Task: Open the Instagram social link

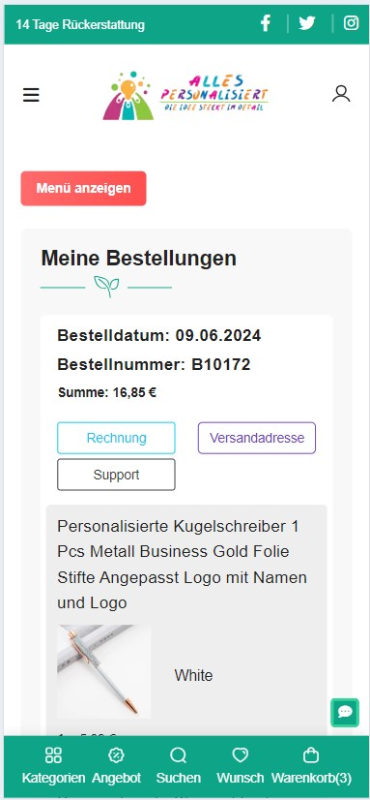Action: click(351, 23)
